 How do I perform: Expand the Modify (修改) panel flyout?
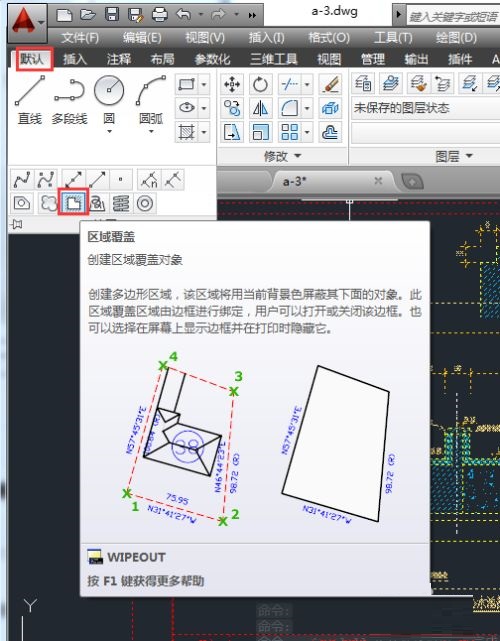tap(283, 156)
